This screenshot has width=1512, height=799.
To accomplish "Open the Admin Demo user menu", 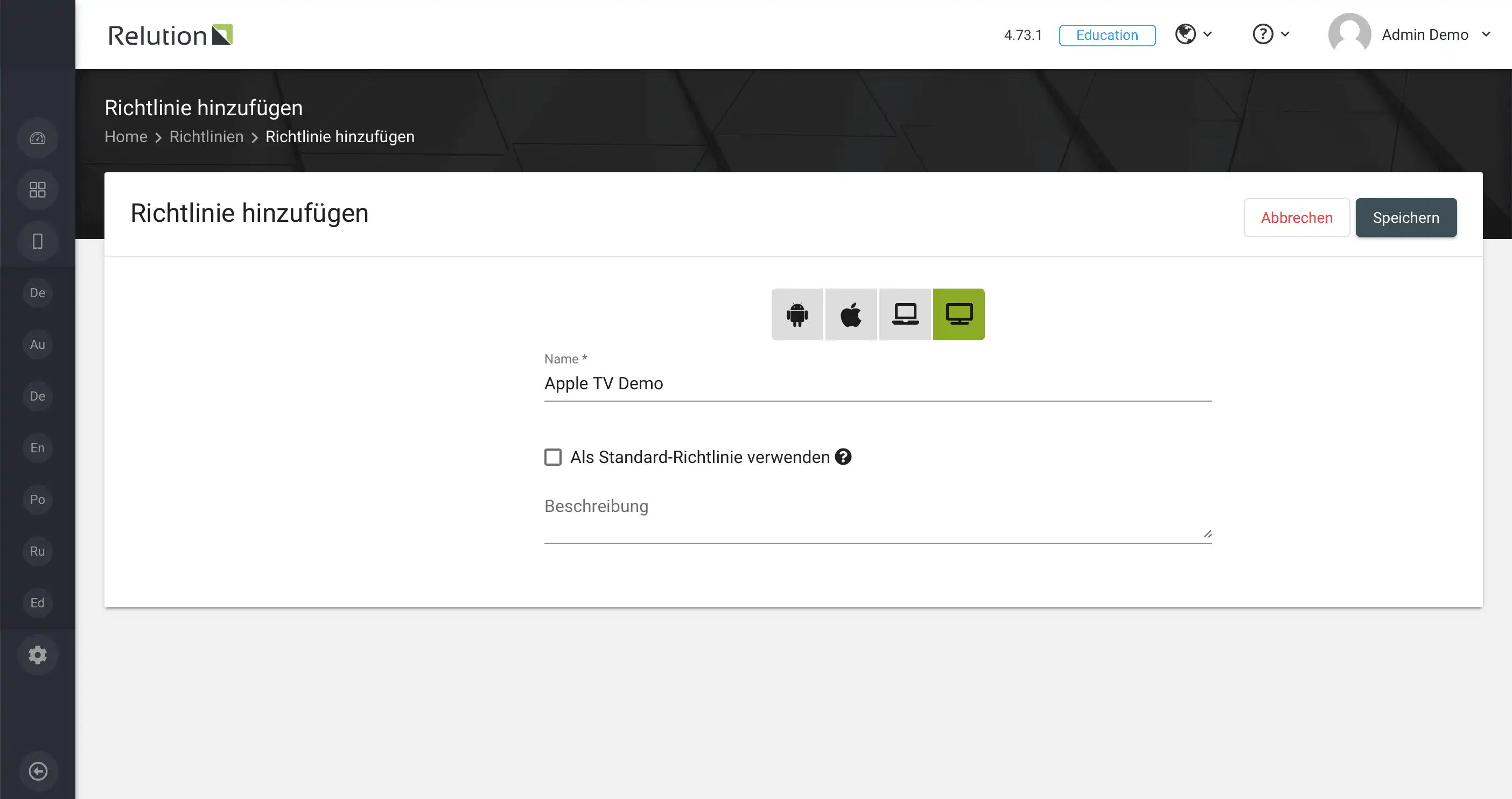I will 1409,34.
